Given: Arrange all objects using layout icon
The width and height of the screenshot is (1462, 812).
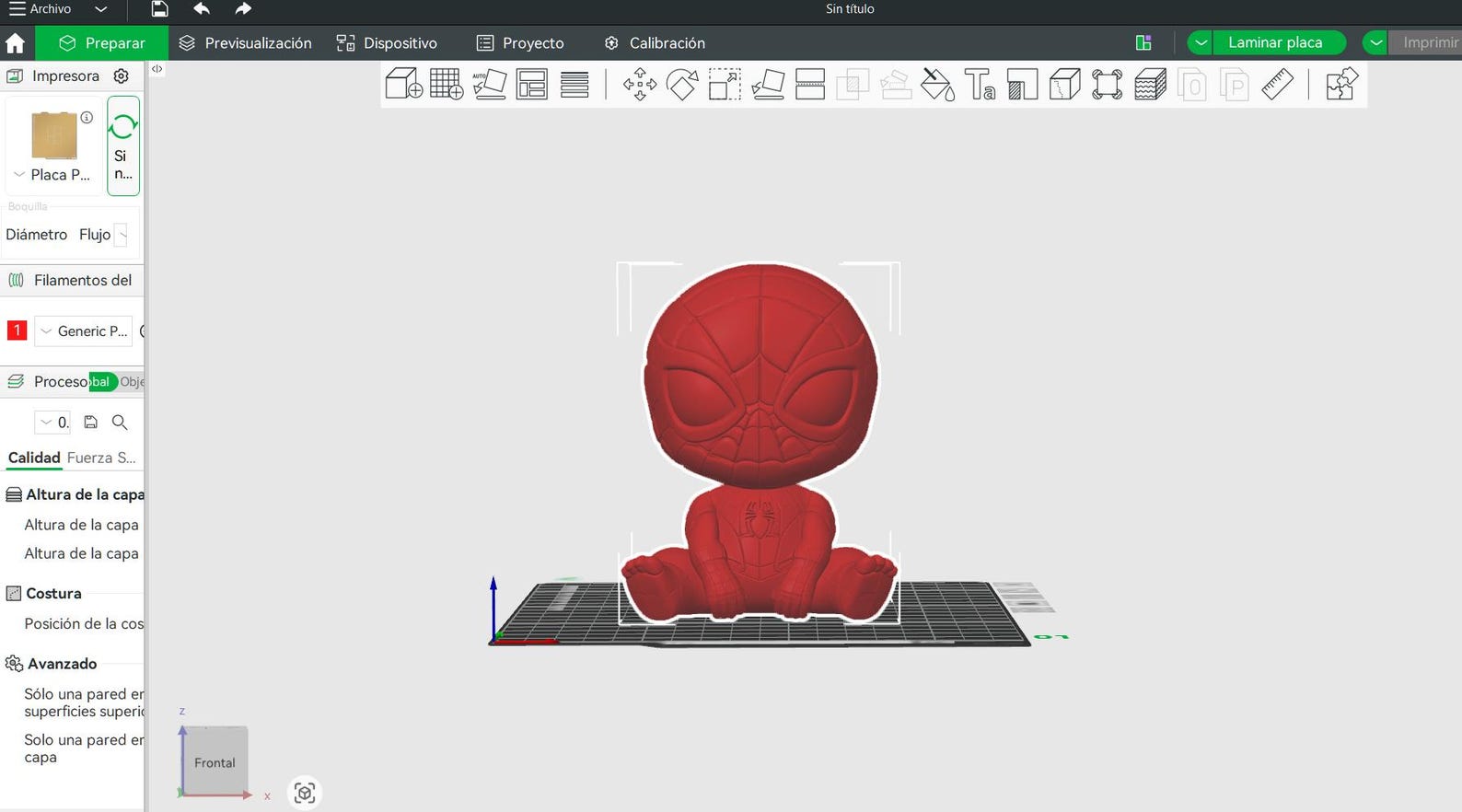Looking at the screenshot, I should pos(532,85).
